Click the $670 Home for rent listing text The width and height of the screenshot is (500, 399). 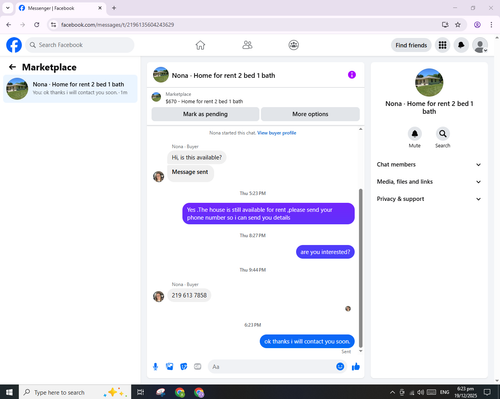(204, 101)
